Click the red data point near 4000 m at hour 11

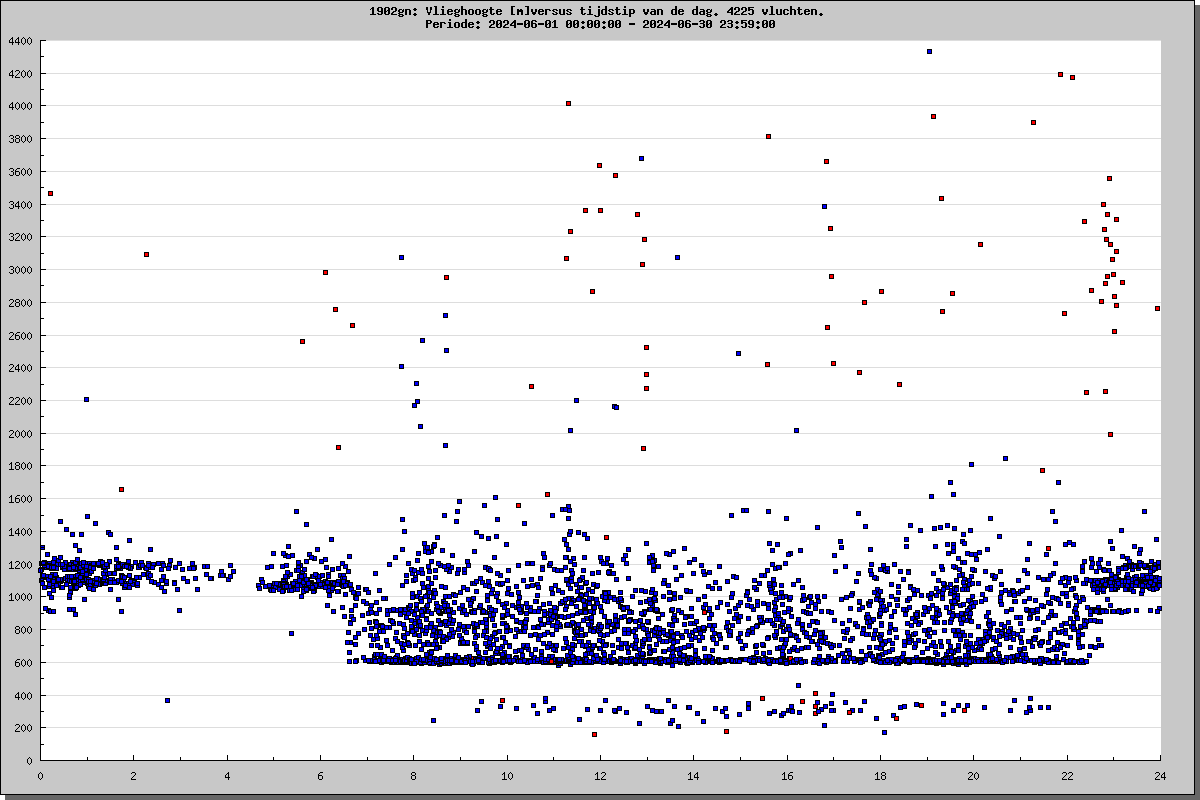568,103
